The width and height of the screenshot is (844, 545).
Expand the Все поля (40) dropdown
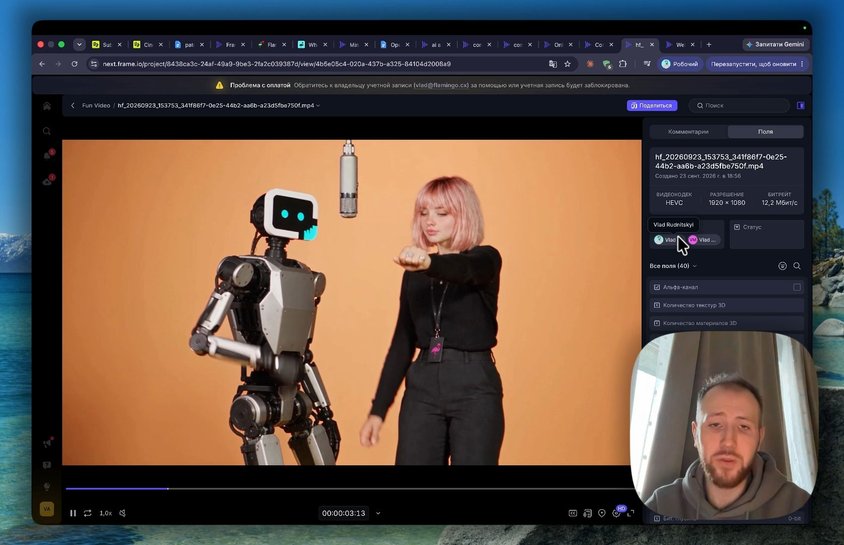point(673,266)
